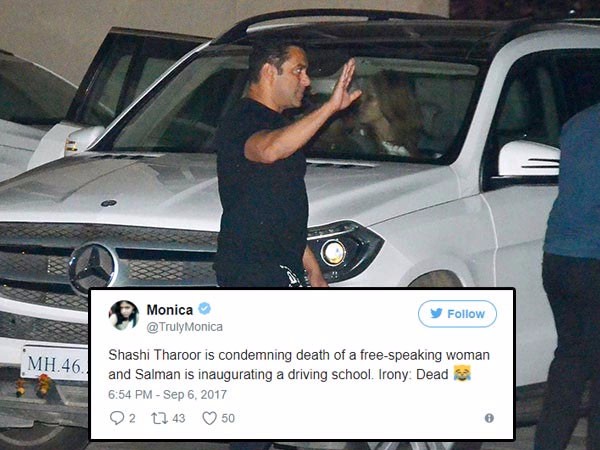
Task: Click the retweet count showing 43
Action: 179,418
